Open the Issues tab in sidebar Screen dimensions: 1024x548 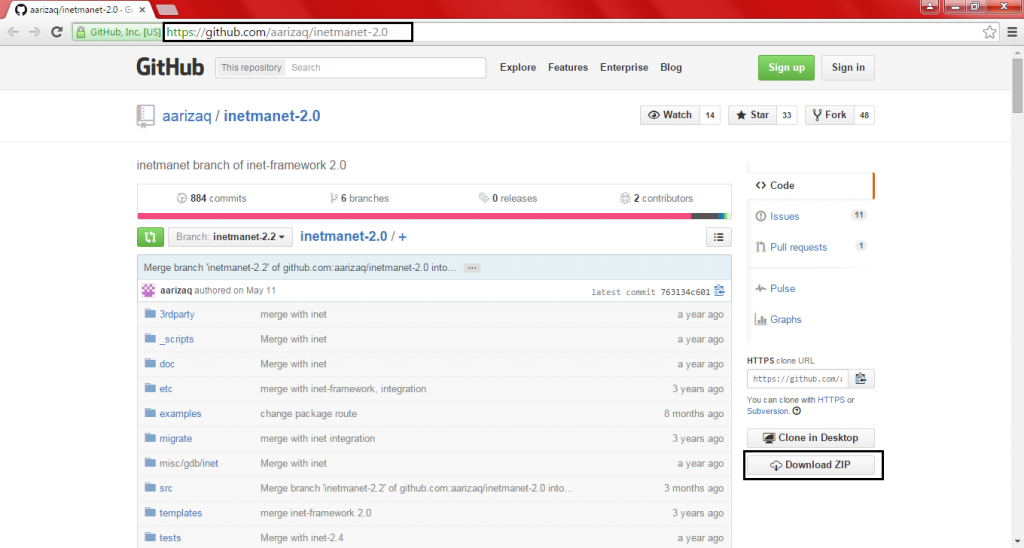coord(784,216)
